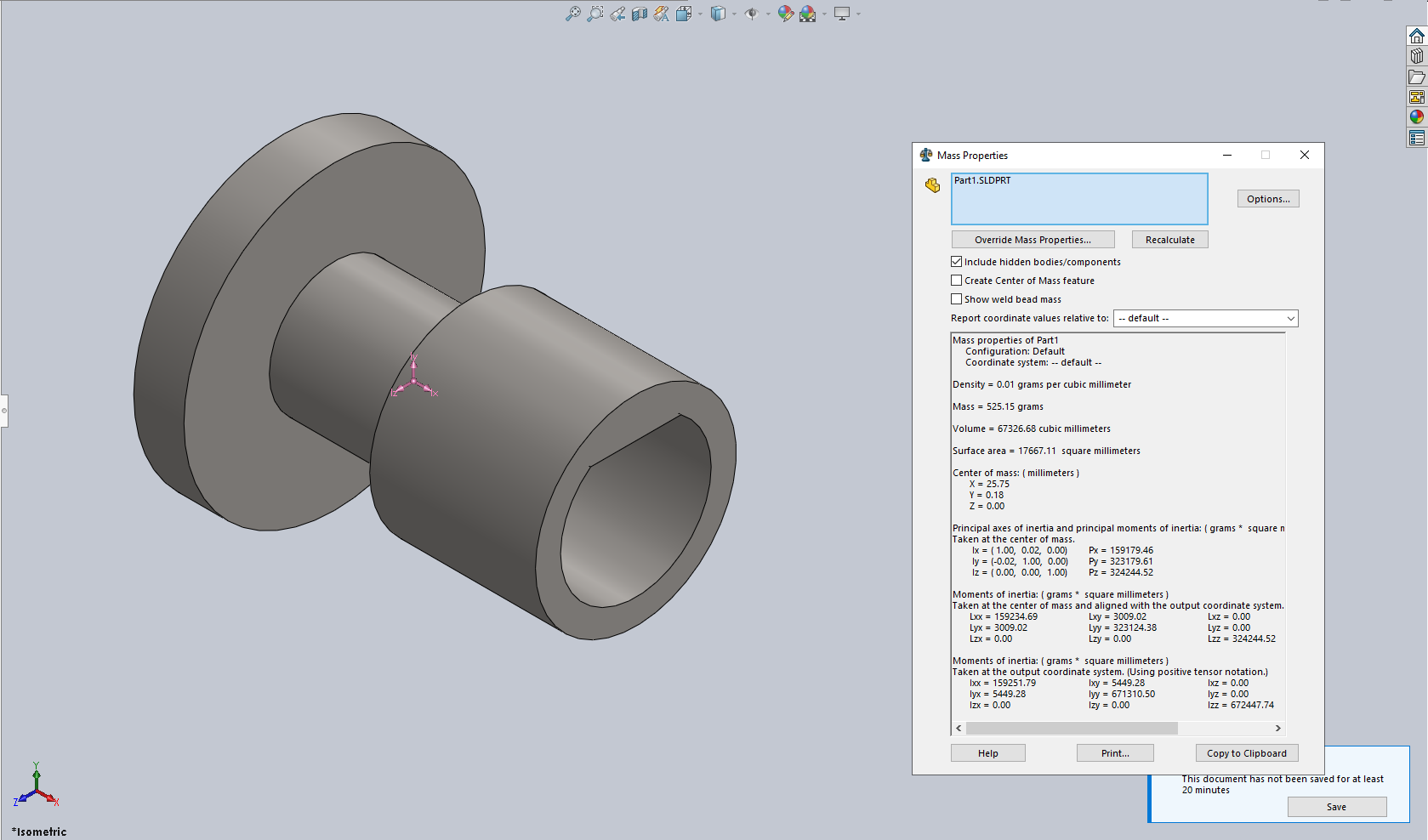Image resolution: width=1428 pixels, height=840 pixels.
Task: Open the Custom Properties task pane tab
Action: pyautogui.click(x=1416, y=138)
